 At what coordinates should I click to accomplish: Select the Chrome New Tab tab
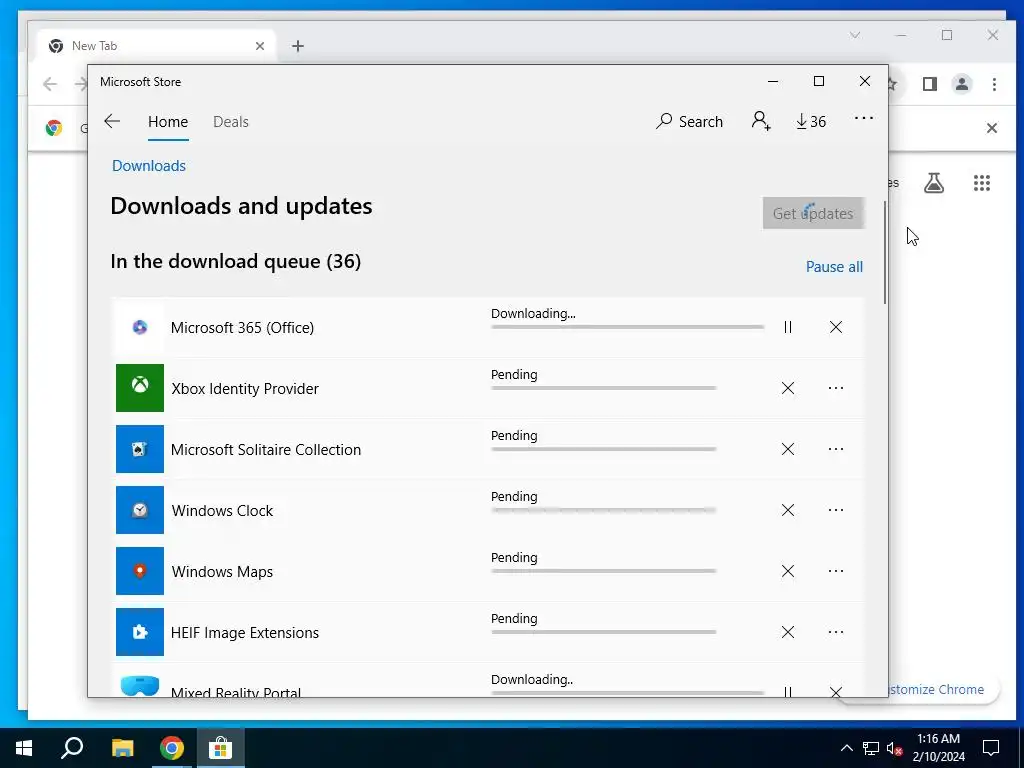tap(157, 46)
